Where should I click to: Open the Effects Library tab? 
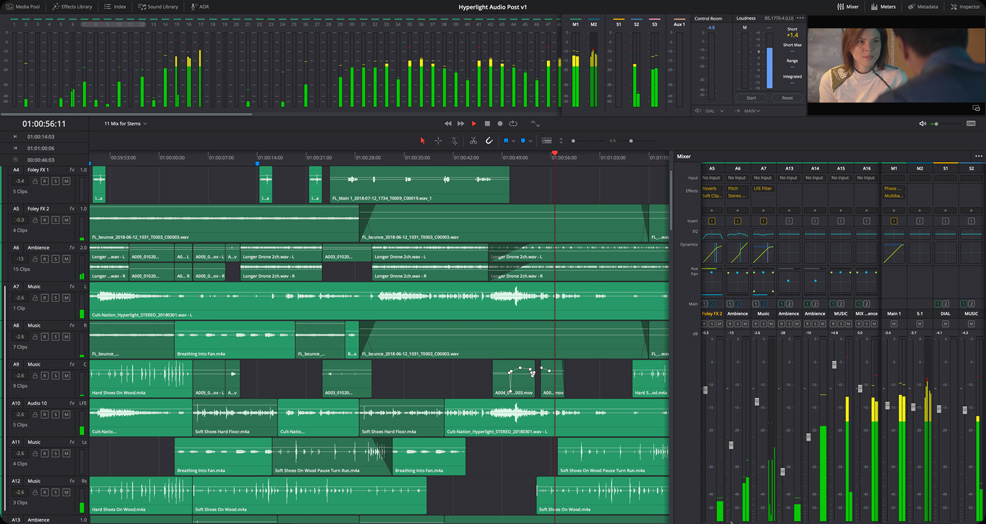tap(72, 6)
